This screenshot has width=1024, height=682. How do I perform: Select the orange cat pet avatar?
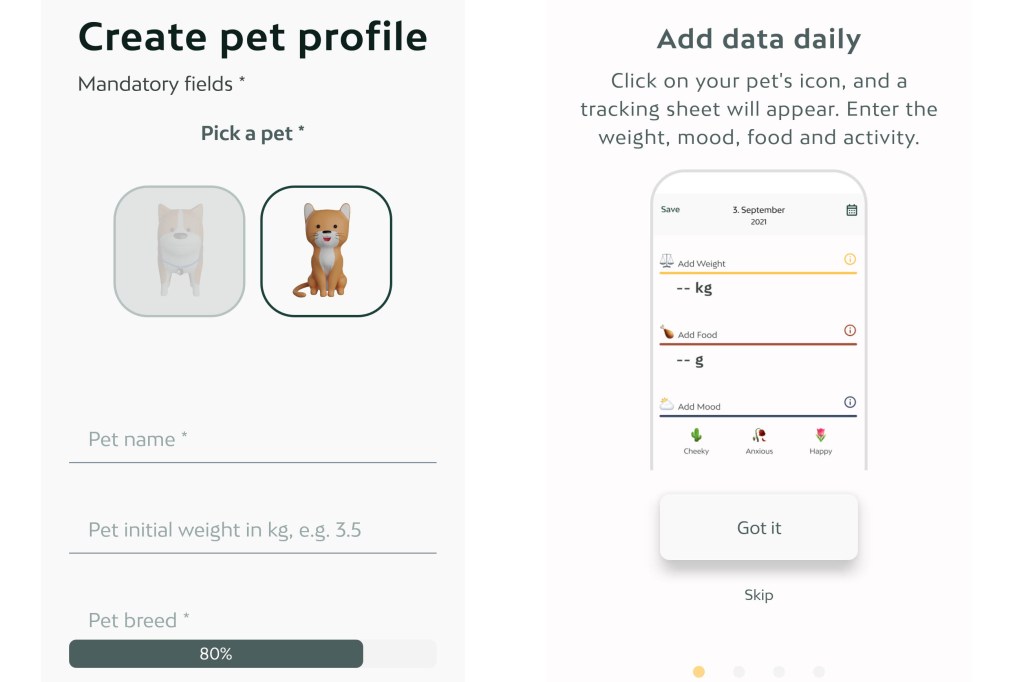(326, 252)
